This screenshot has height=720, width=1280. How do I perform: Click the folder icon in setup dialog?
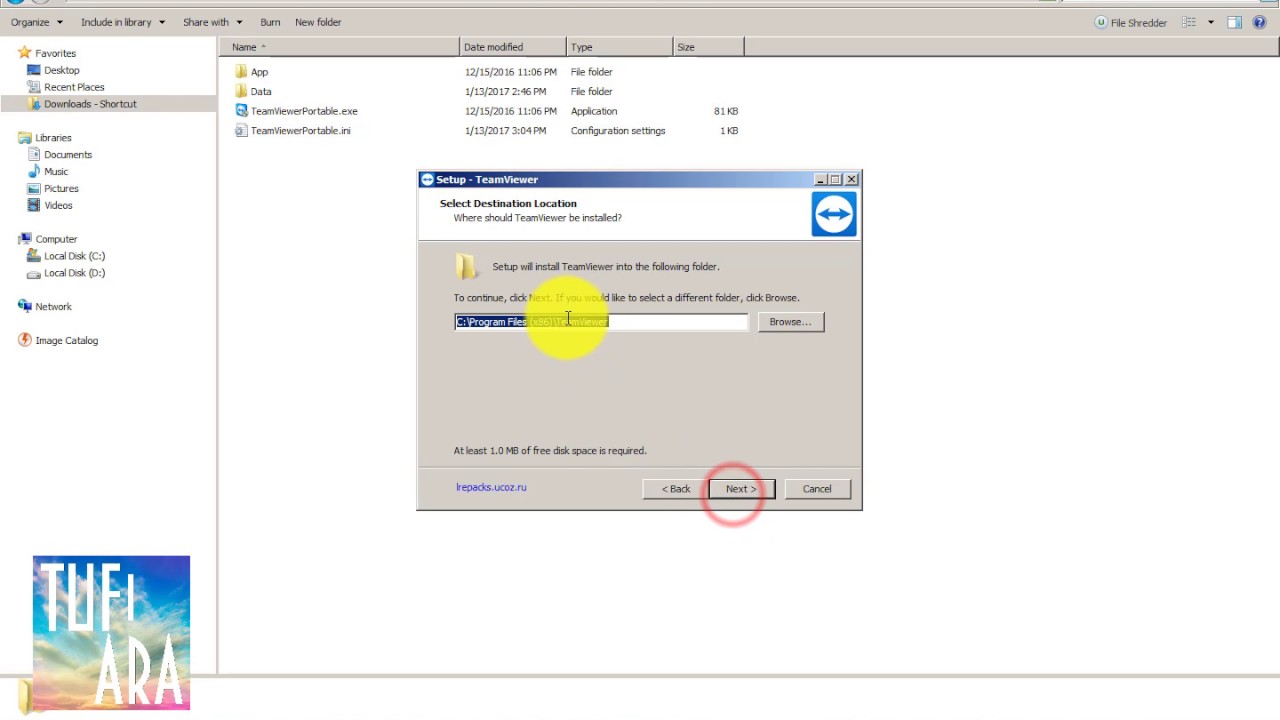coord(466,266)
